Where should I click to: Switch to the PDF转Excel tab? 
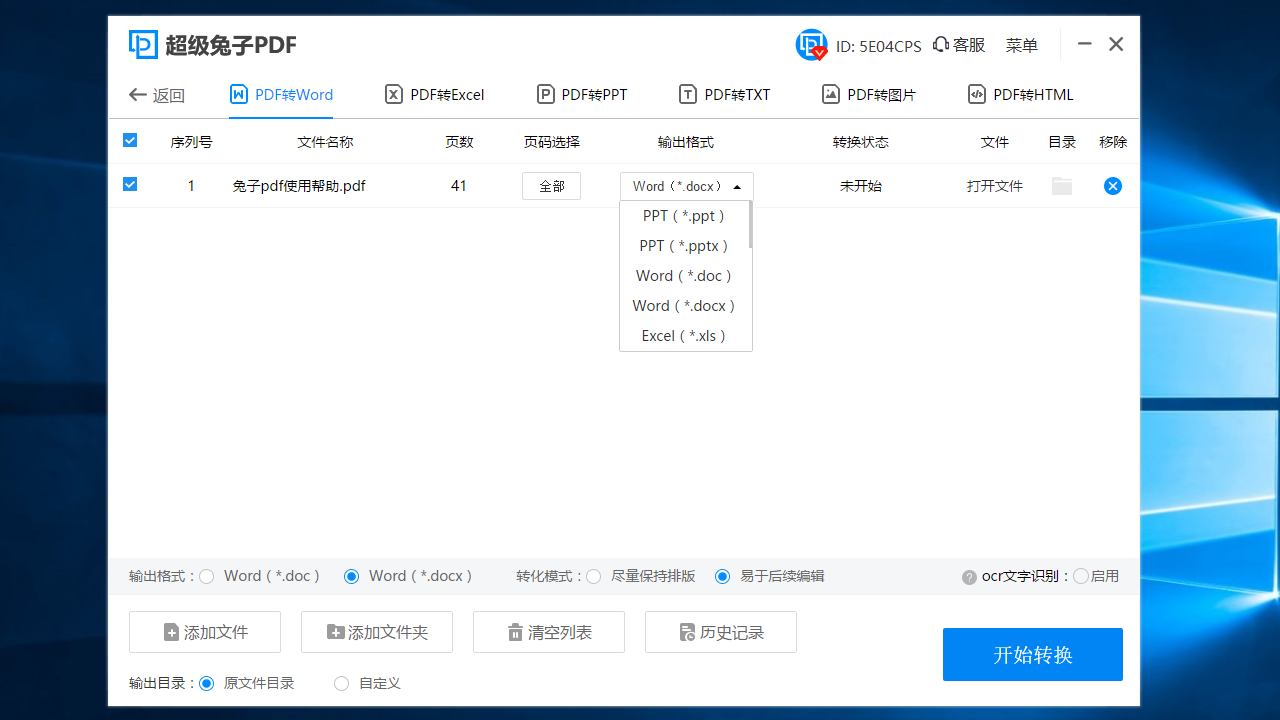[434, 94]
